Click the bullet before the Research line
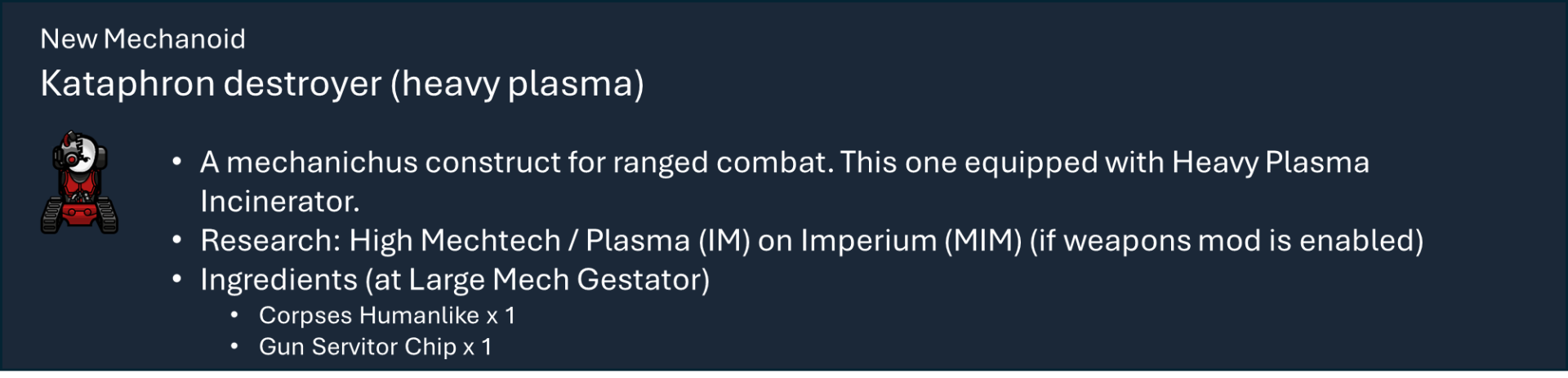This screenshot has height=378, width=1568. click(177, 241)
